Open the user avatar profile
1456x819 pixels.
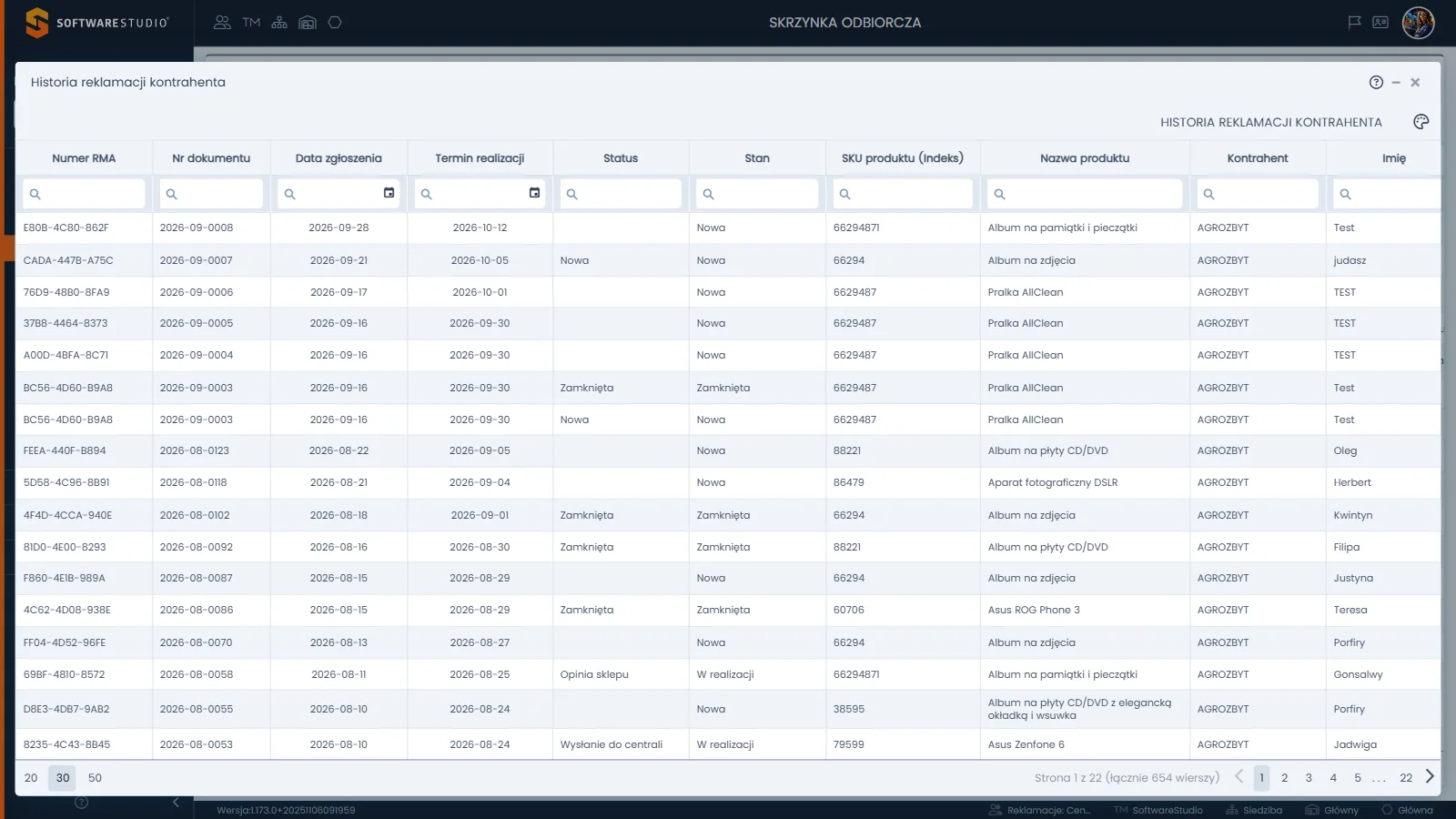(1418, 23)
